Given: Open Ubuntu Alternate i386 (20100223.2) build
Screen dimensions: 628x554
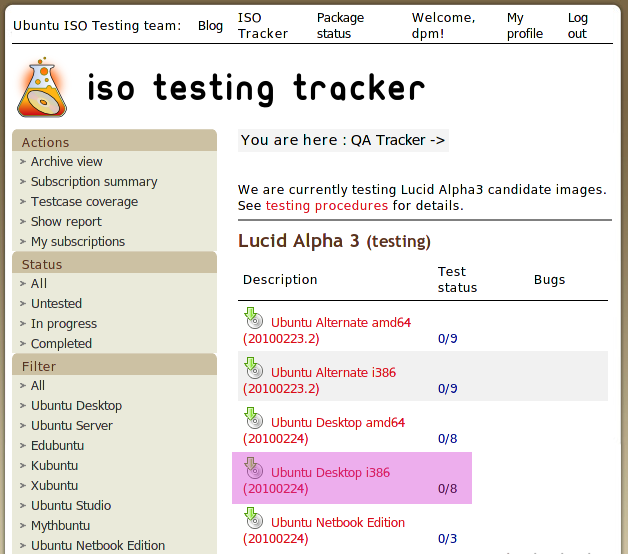Looking at the screenshot, I should coord(319,381).
